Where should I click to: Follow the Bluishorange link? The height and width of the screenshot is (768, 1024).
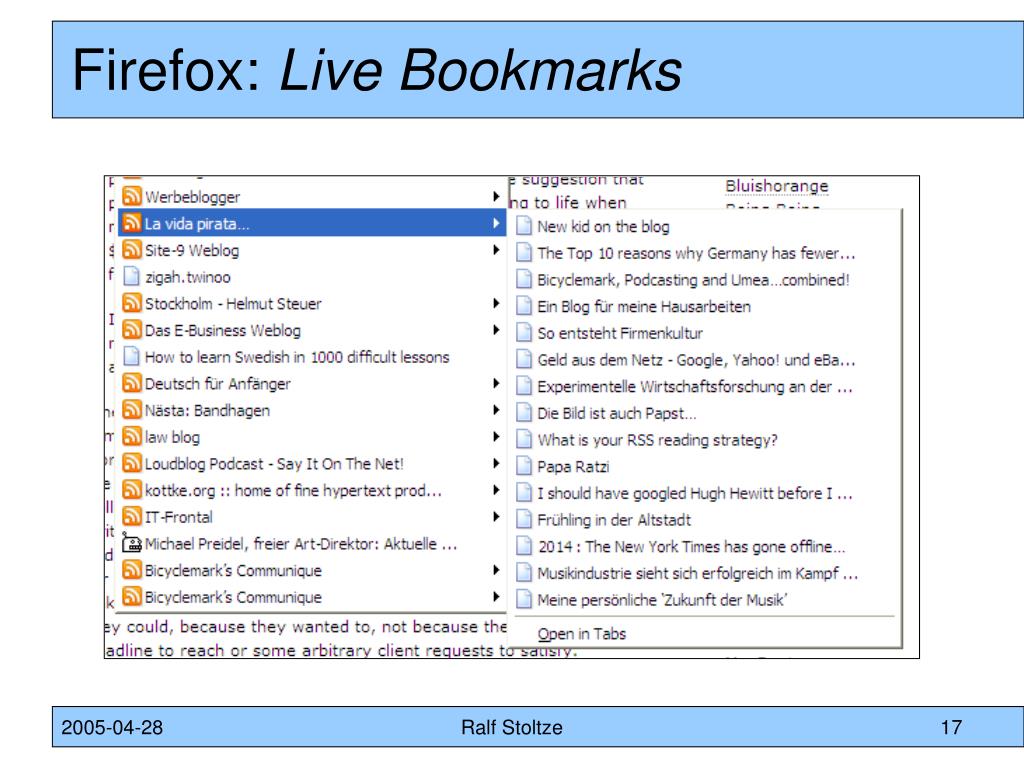tap(776, 186)
